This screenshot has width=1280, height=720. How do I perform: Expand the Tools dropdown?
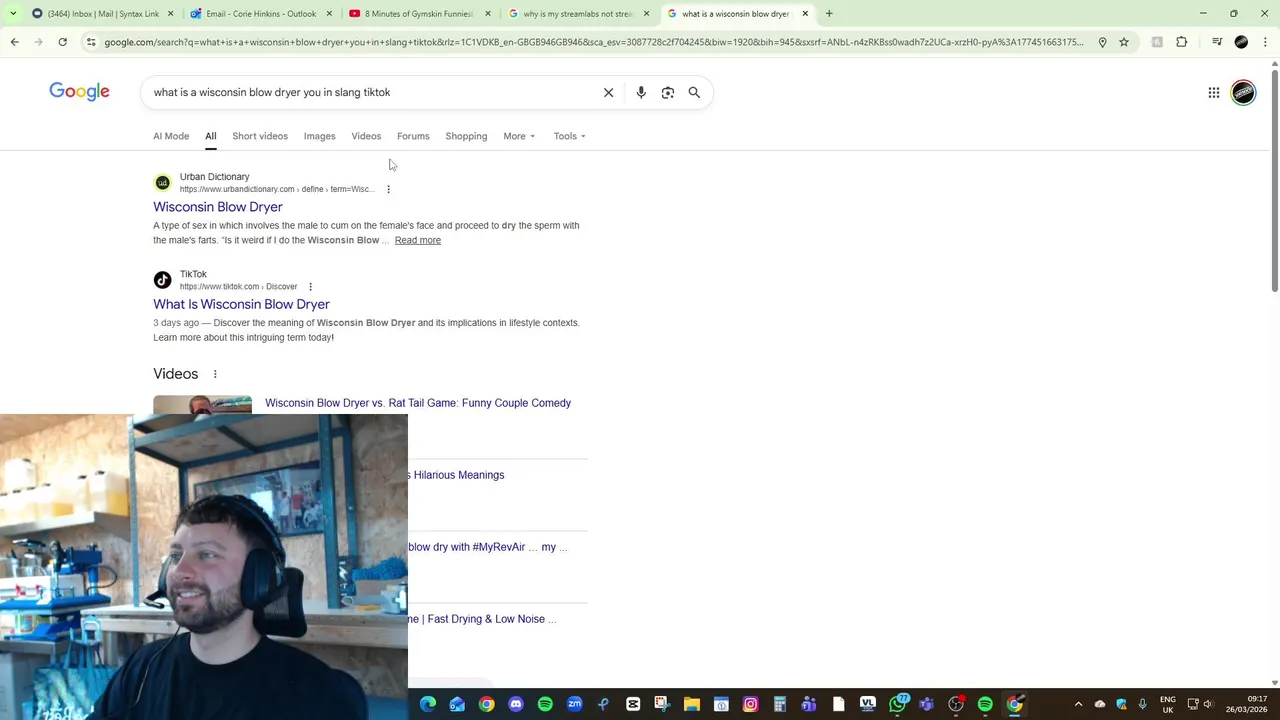[x=570, y=136]
